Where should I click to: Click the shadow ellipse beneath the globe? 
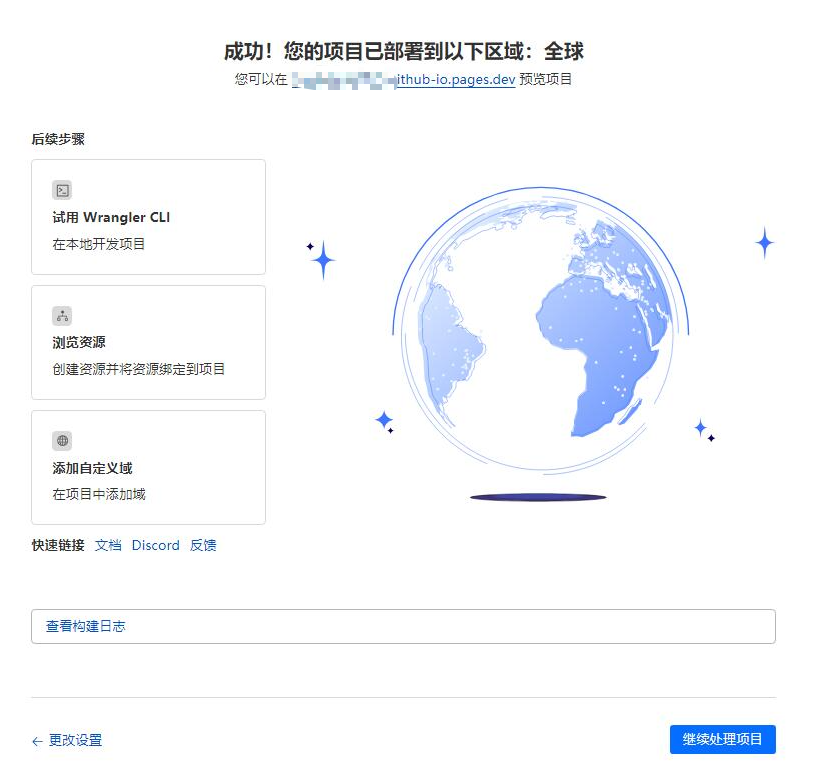pos(535,494)
